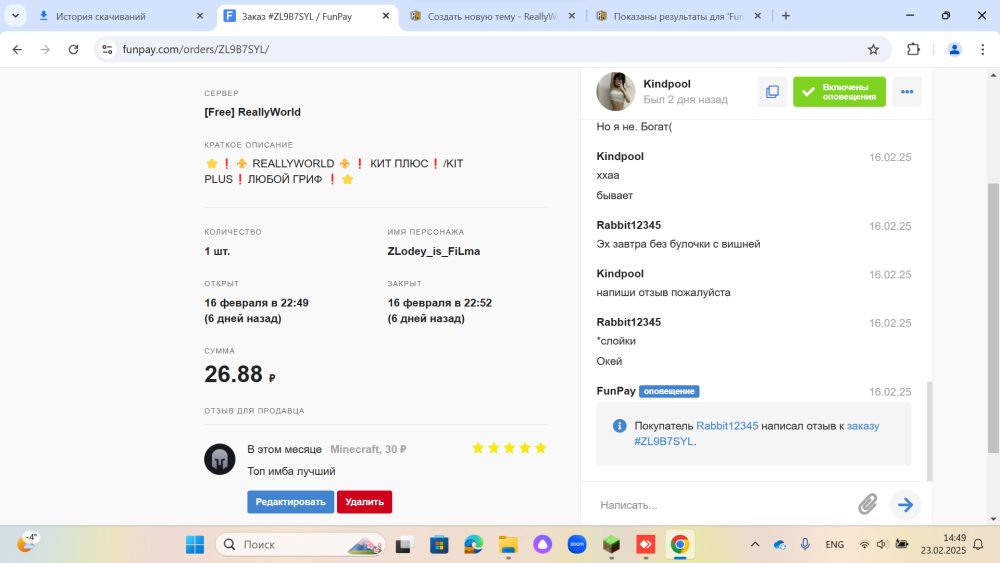Open Windows Start menu
1000x563 pixels.
coord(195,545)
